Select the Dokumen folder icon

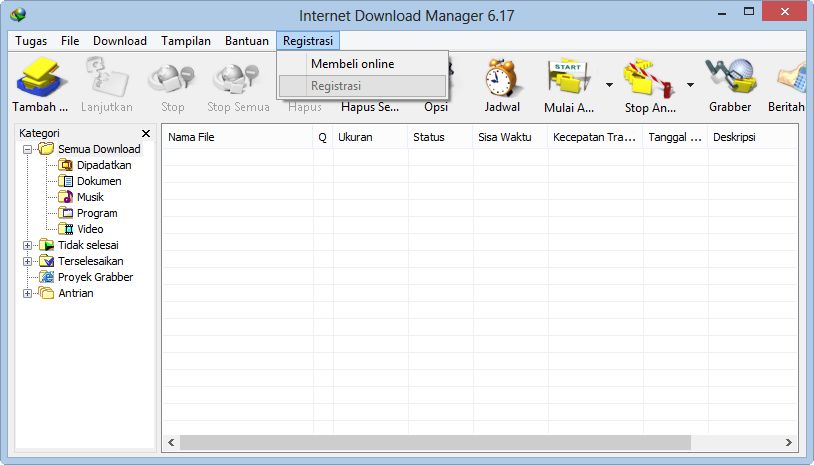(65, 181)
